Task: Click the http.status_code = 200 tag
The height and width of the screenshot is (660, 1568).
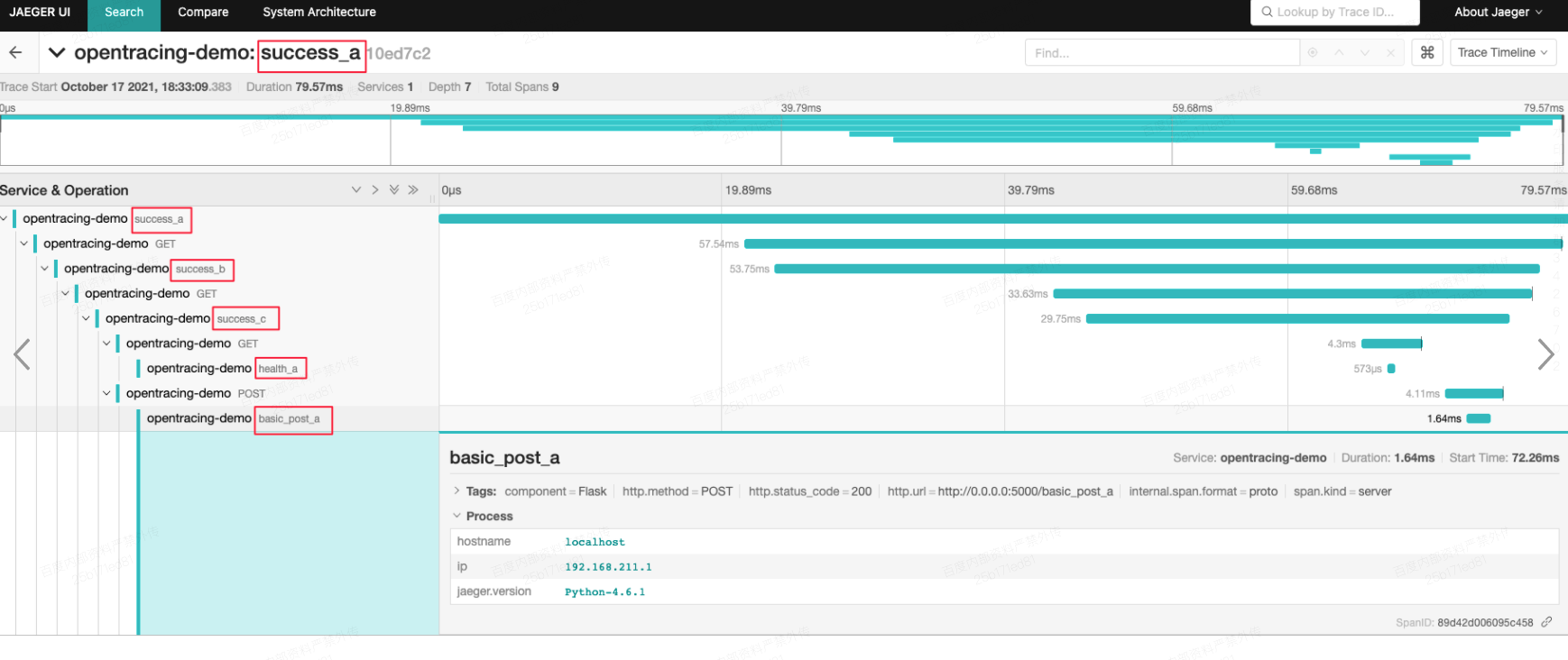Action: pos(810,491)
